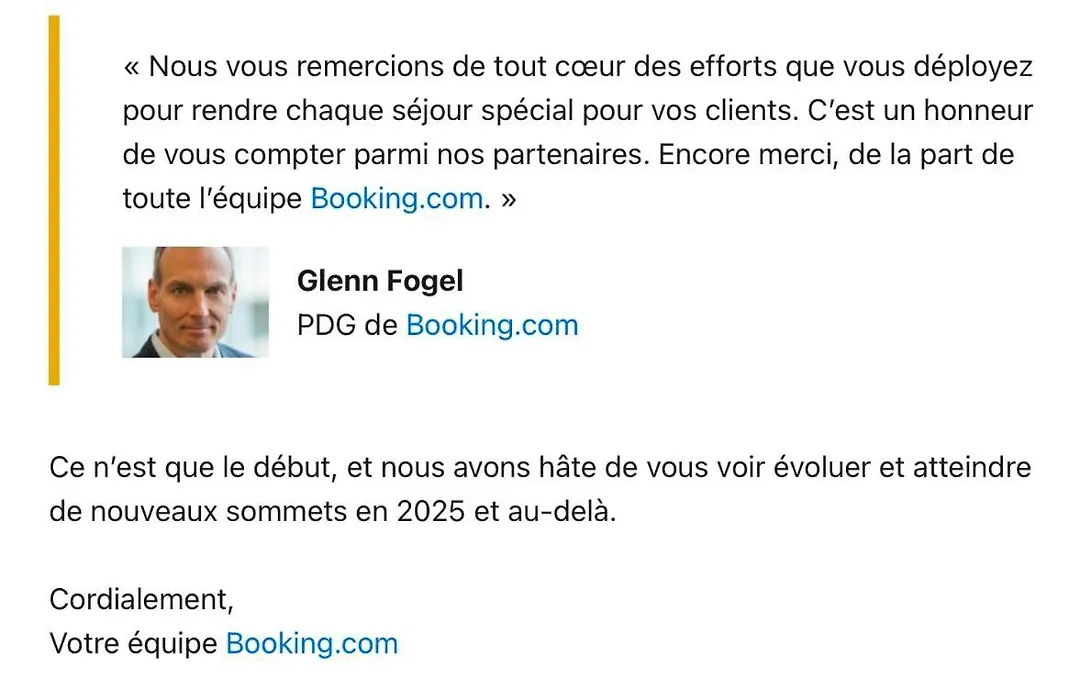Open the Booking.com link after "PDG de"
1080x700 pixels.
[492, 326]
